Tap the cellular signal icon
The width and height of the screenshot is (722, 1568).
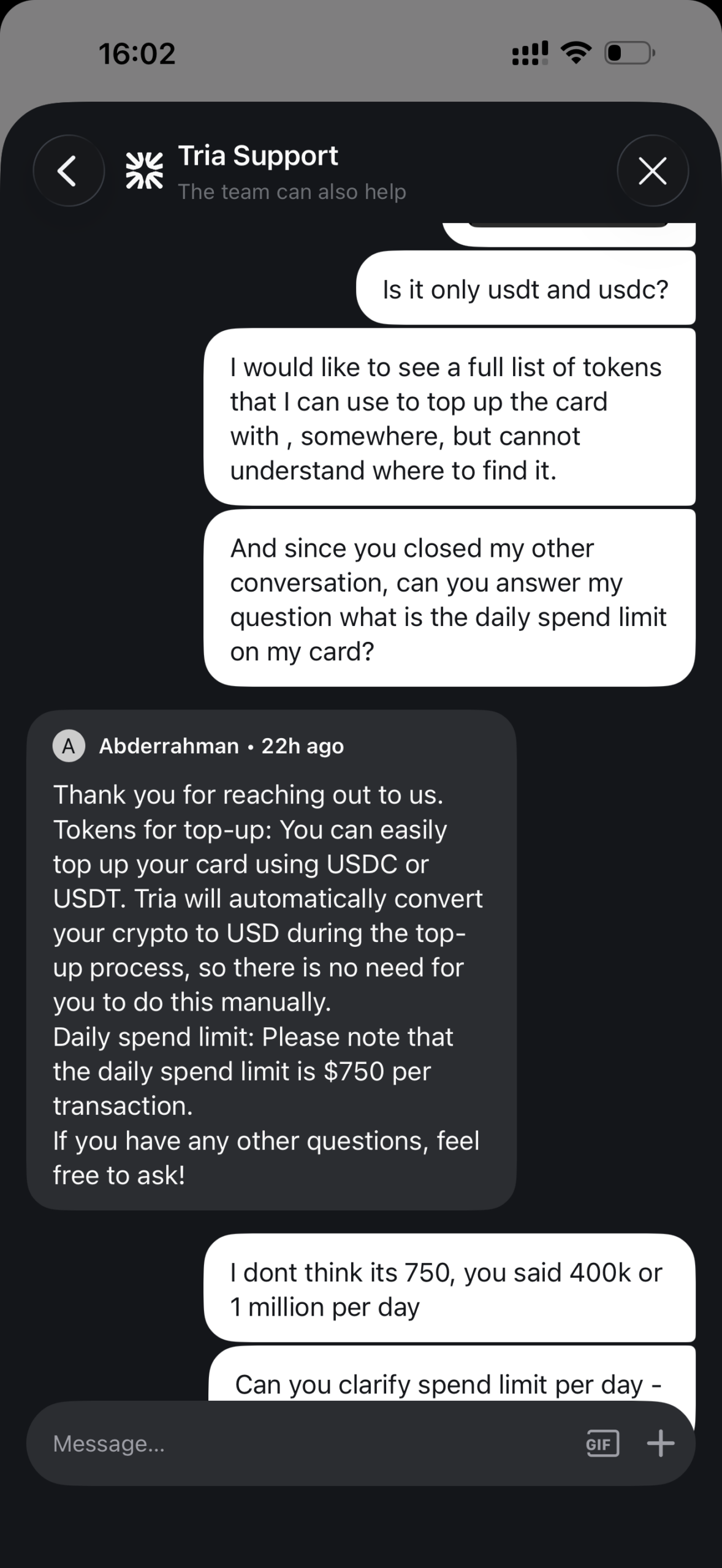[530, 53]
